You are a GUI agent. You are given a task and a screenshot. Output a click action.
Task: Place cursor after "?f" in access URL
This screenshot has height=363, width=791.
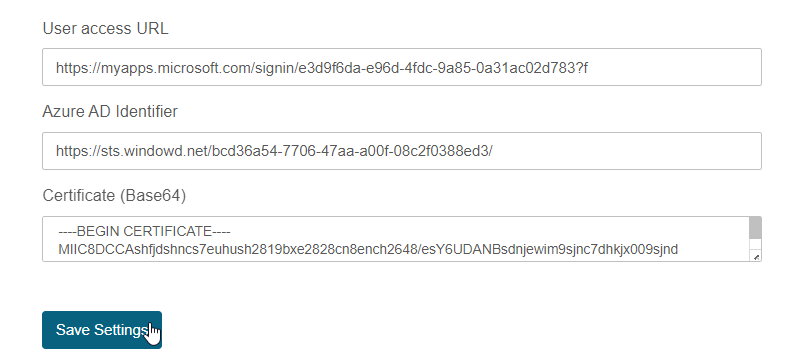[589, 68]
